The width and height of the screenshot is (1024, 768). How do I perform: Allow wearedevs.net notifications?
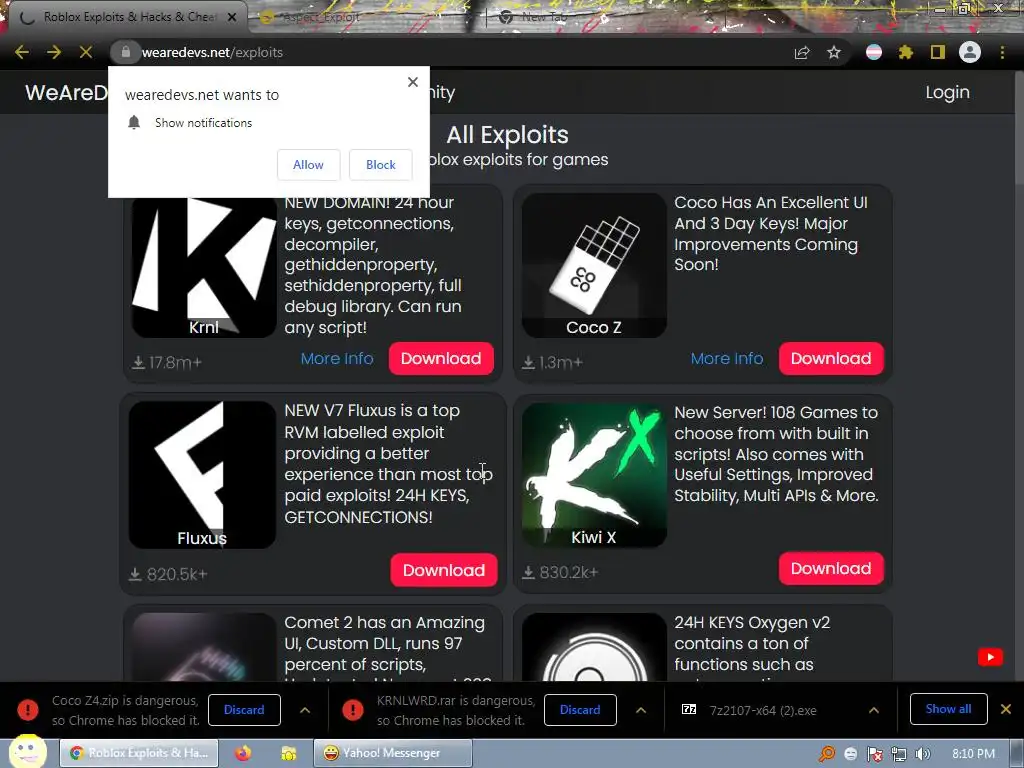click(x=308, y=165)
